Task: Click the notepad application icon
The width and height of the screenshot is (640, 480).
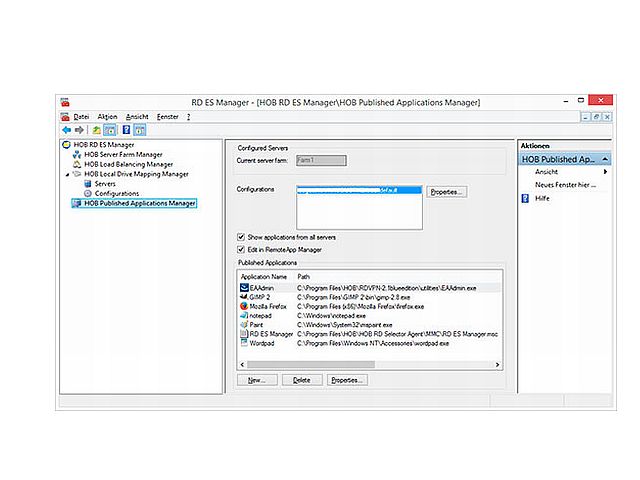Action: pyautogui.click(x=244, y=316)
